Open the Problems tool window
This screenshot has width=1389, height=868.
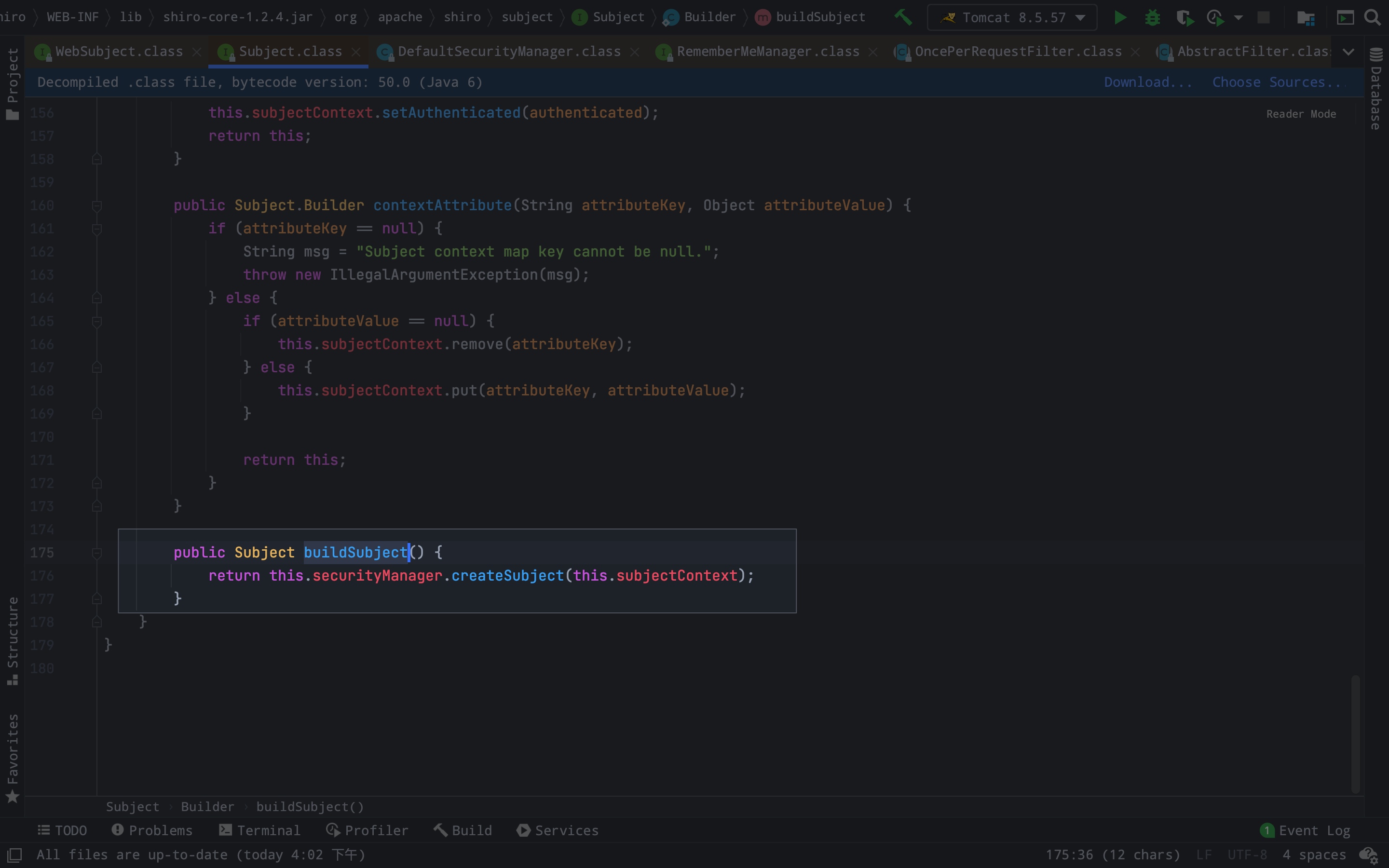[x=152, y=830]
